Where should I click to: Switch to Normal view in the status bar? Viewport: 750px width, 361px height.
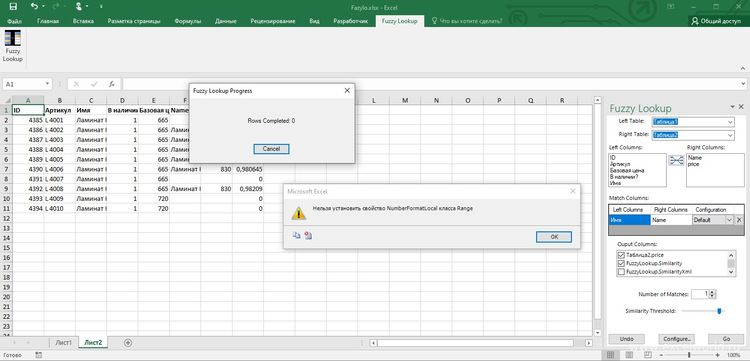click(610, 355)
